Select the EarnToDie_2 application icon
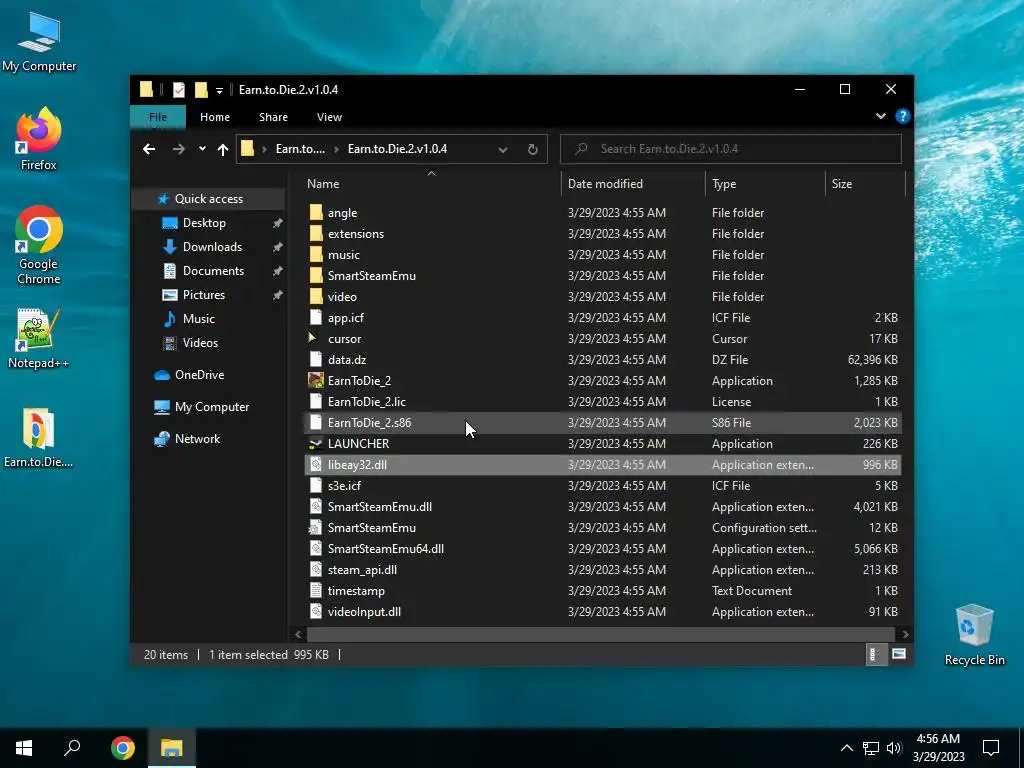Screen dimensions: 1024x768 click(316, 380)
